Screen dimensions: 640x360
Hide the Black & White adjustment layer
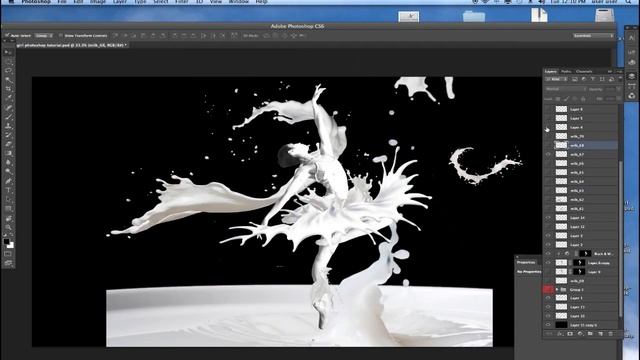[548, 253]
